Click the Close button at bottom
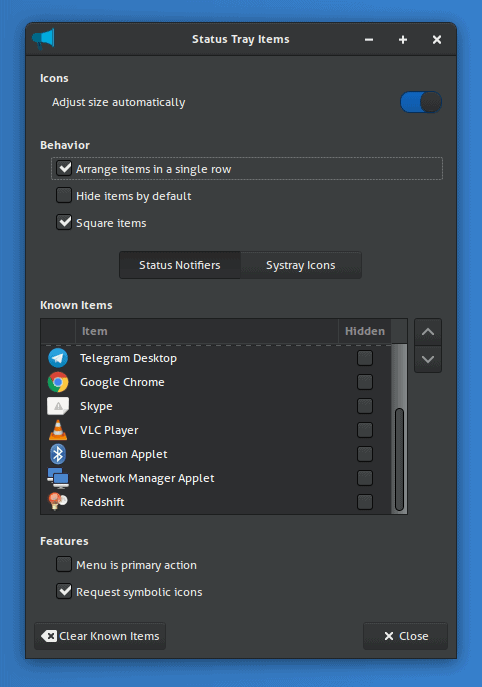This screenshot has width=482, height=687. point(405,636)
